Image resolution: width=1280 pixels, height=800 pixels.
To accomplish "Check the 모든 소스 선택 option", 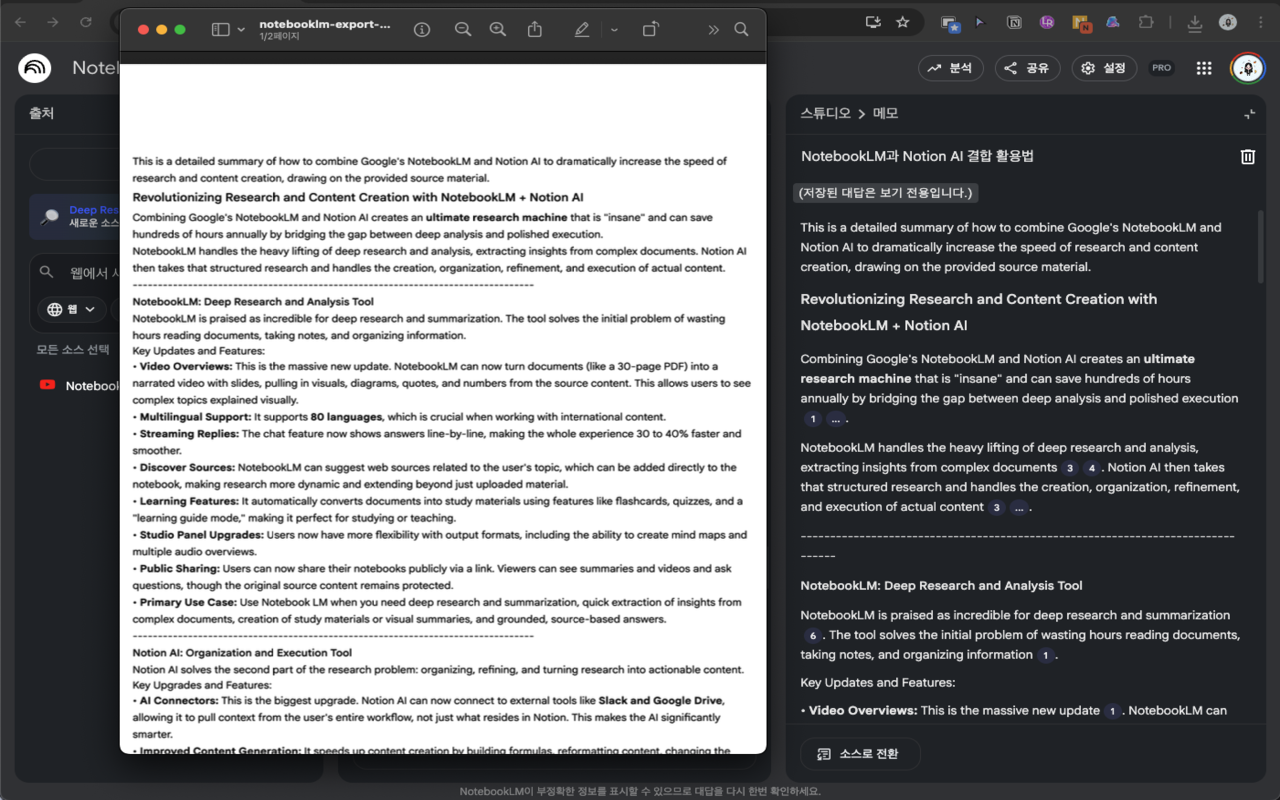I will coord(73,348).
